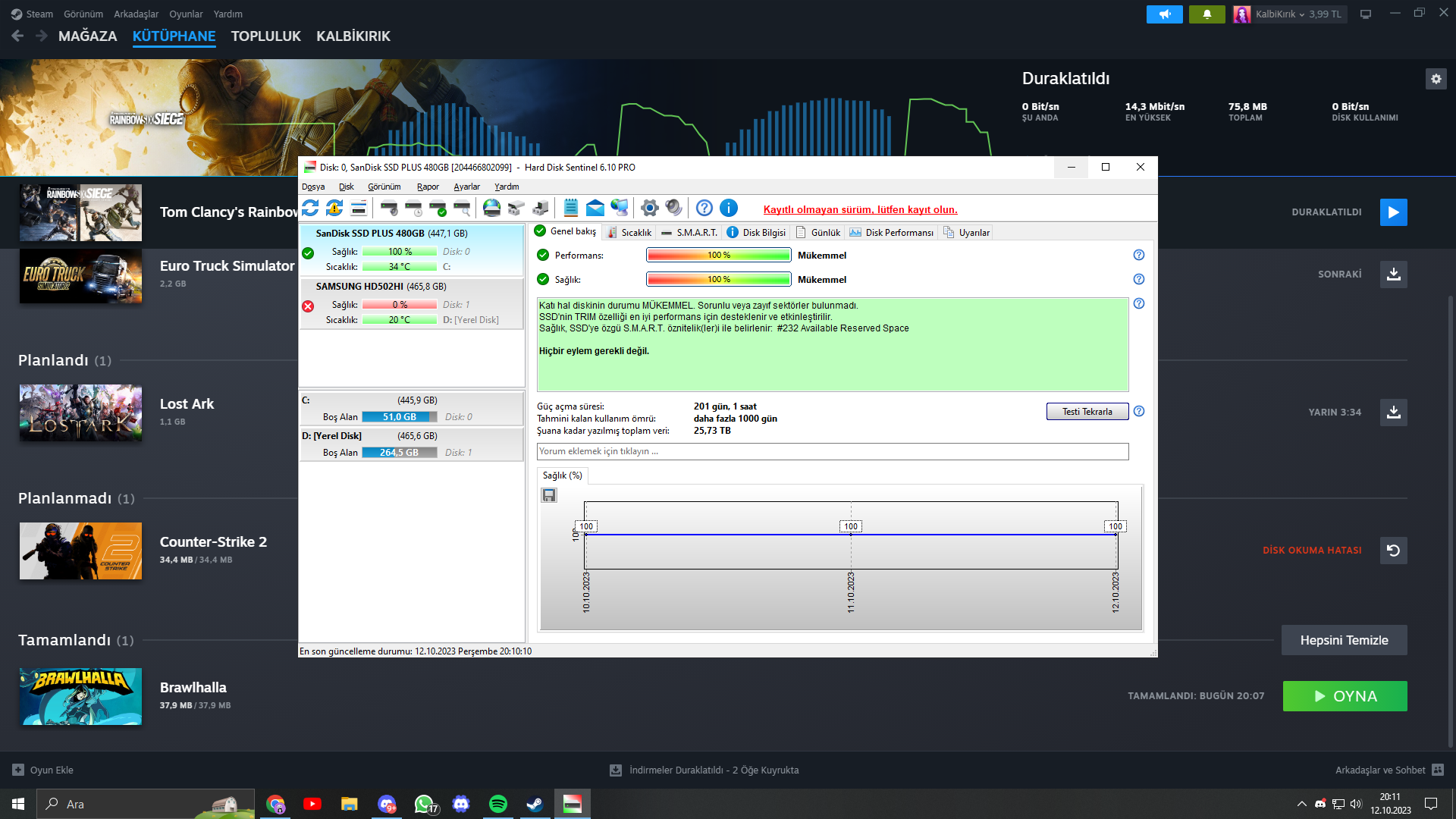Open the Rapor menu
The width and height of the screenshot is (1456, 819).
click(428, 187)
